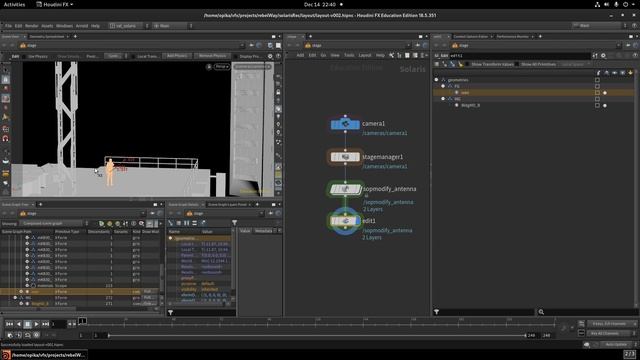The height and width of the screenshot is (360, 640).
Task: Click Key All Channels button
Action: (x=608, y=333)
